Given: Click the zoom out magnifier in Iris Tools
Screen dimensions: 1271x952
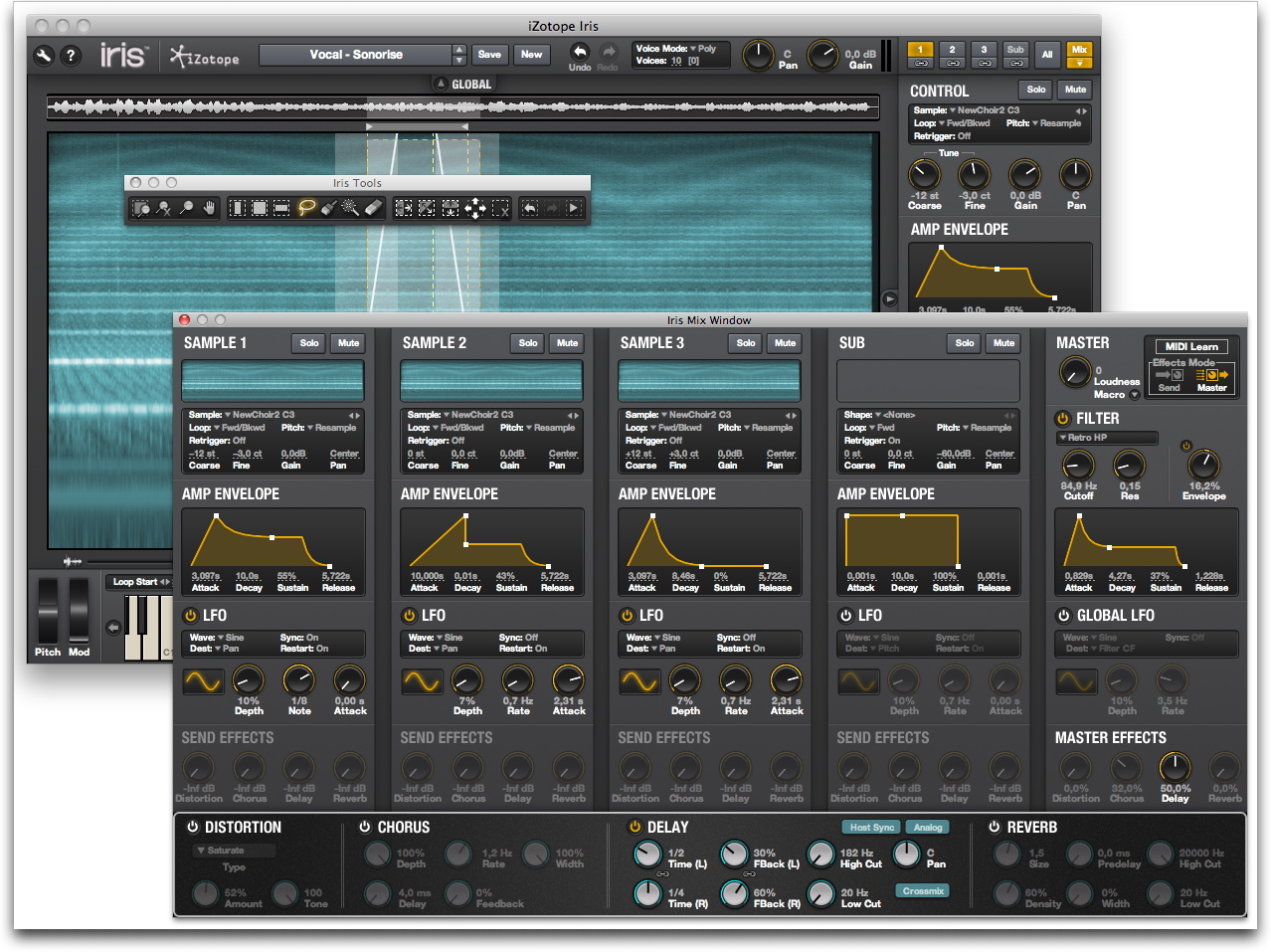Looking at the screenshot, I should coord(163,208).
